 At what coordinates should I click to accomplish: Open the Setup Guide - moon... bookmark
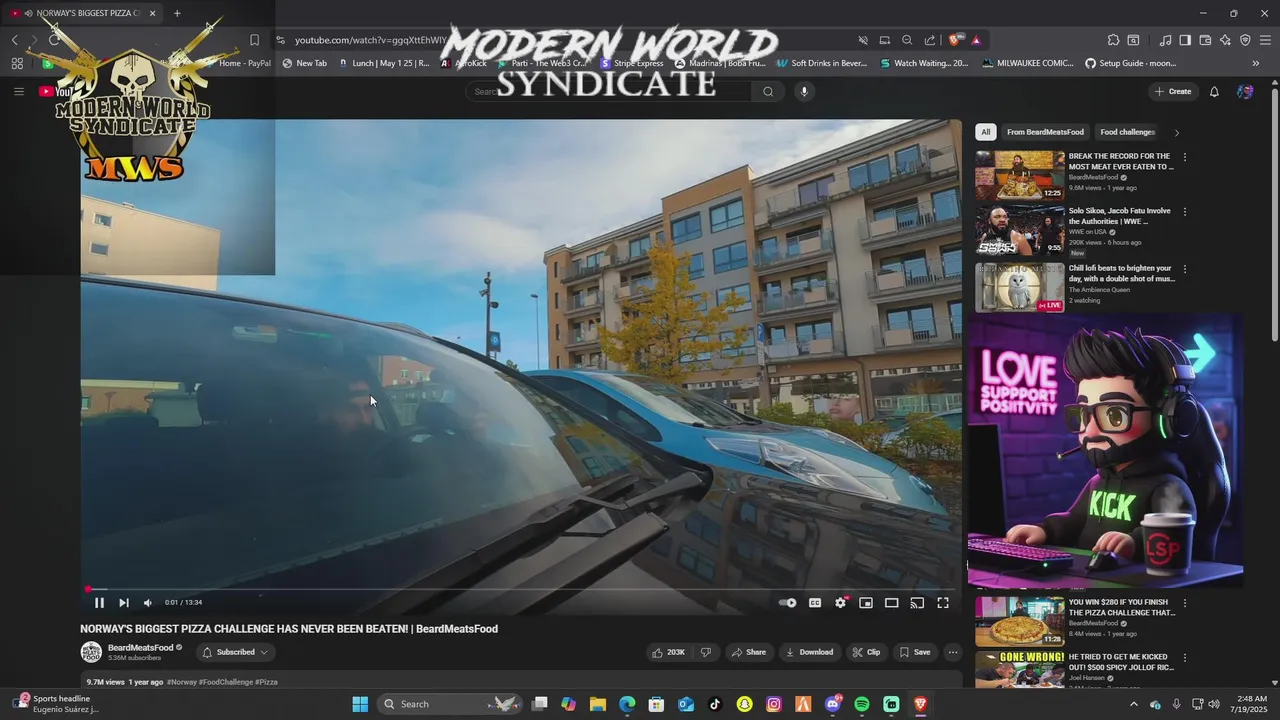[x=1131, y=63]
